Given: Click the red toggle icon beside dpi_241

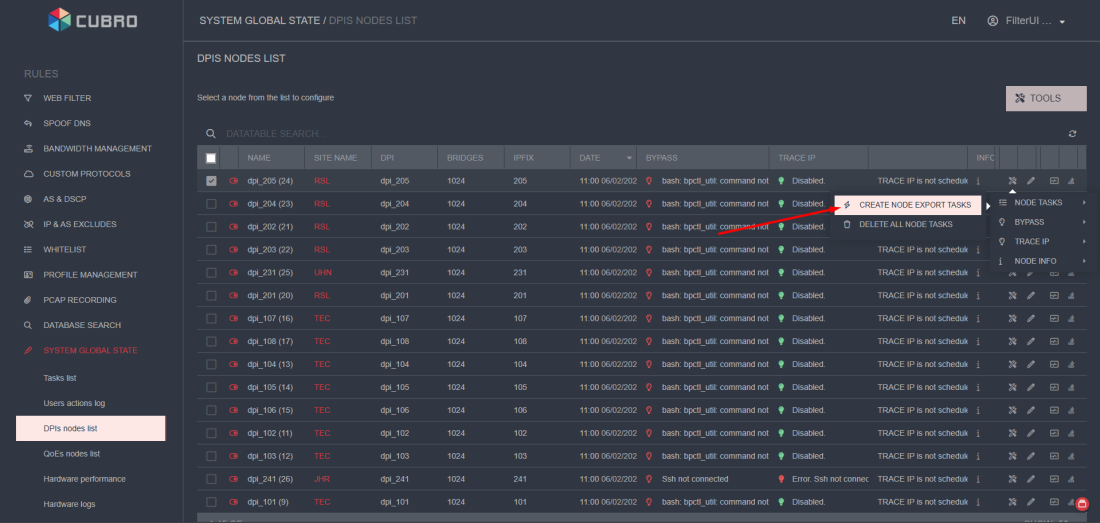Looking at the screenshot, I should (234, 479).
